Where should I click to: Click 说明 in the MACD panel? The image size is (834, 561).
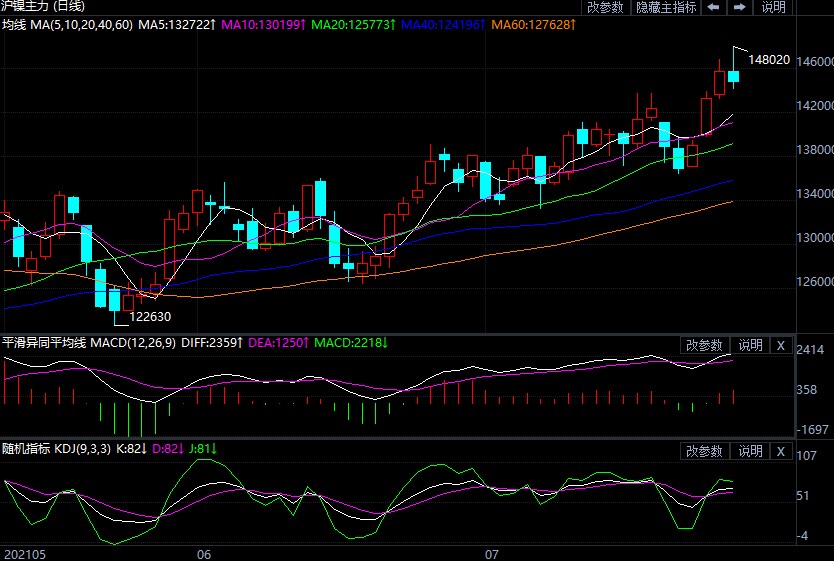750,344
